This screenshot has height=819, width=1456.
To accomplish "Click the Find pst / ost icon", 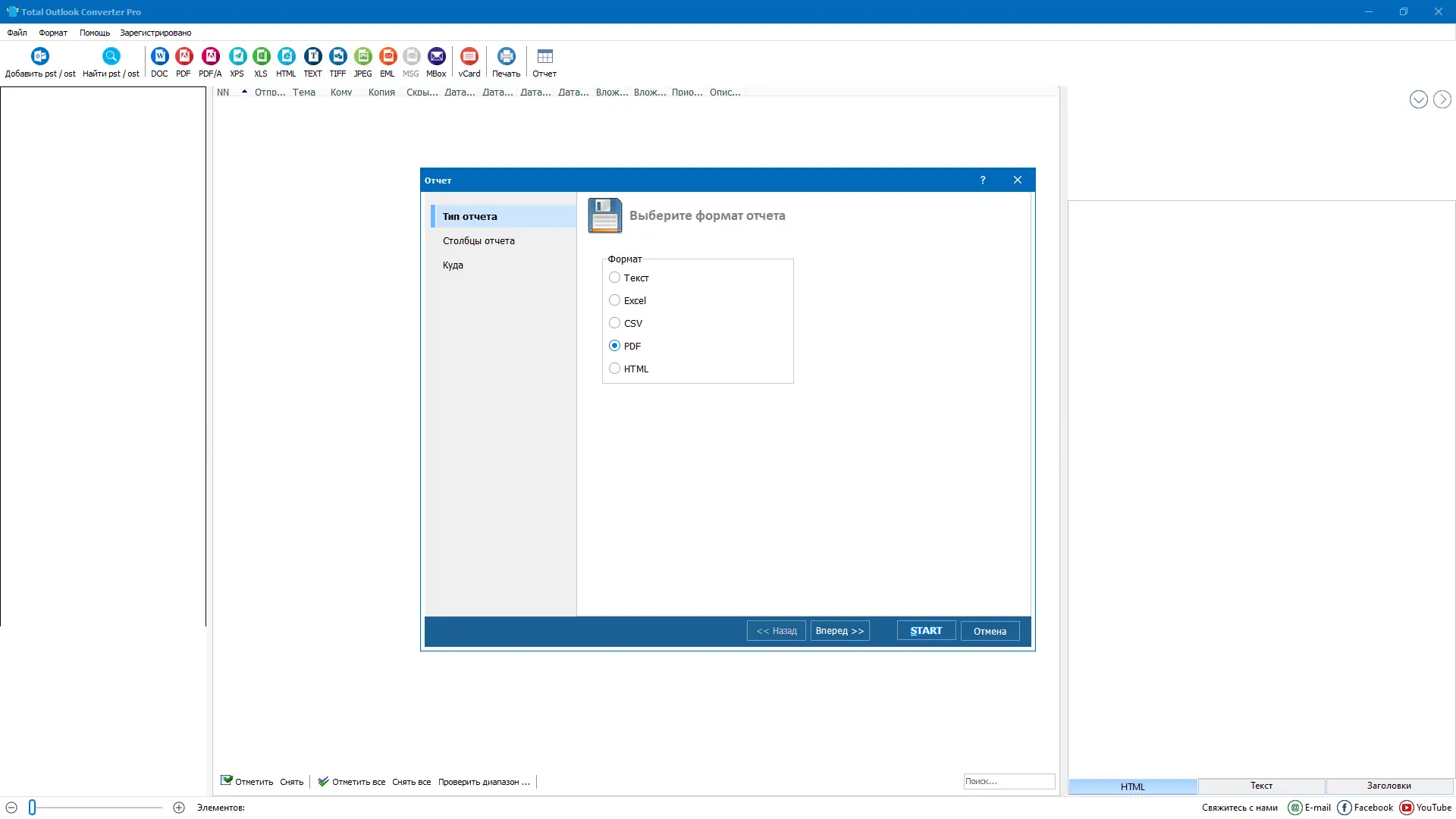I will pyautogui.click(x=111, y=57).
